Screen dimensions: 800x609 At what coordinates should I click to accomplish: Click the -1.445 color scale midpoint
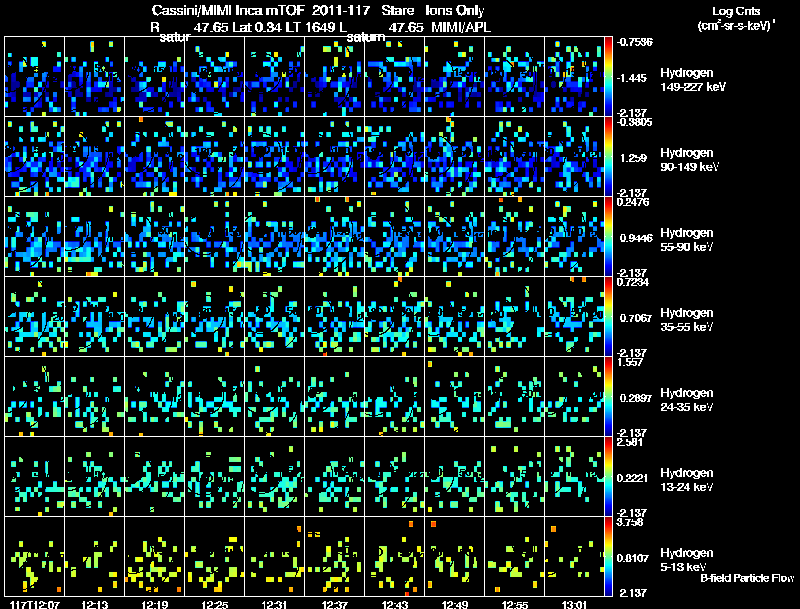coord(632,78)
